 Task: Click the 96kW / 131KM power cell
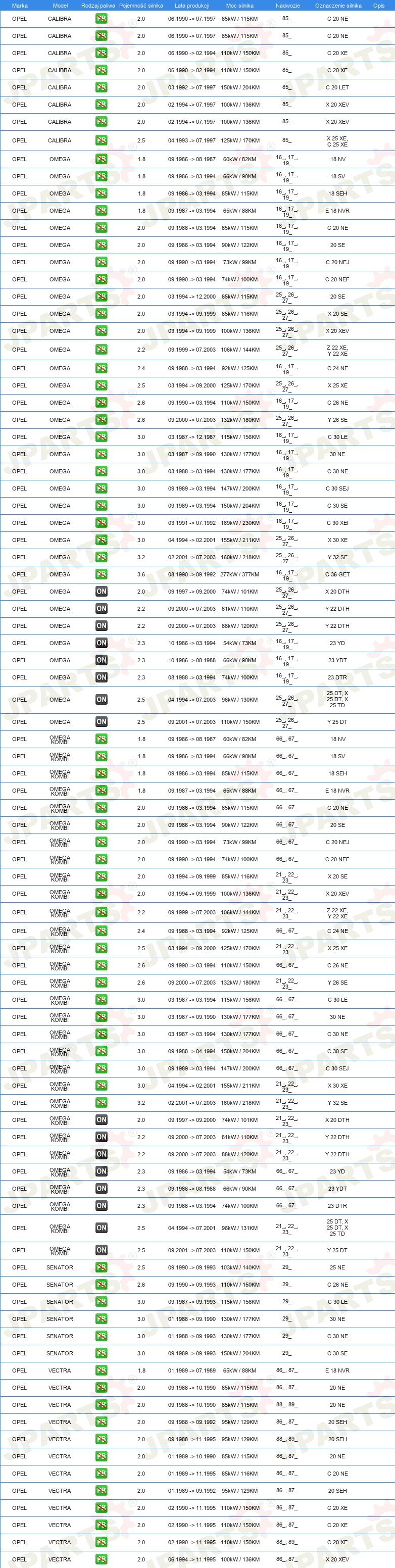coord(240,1229)
